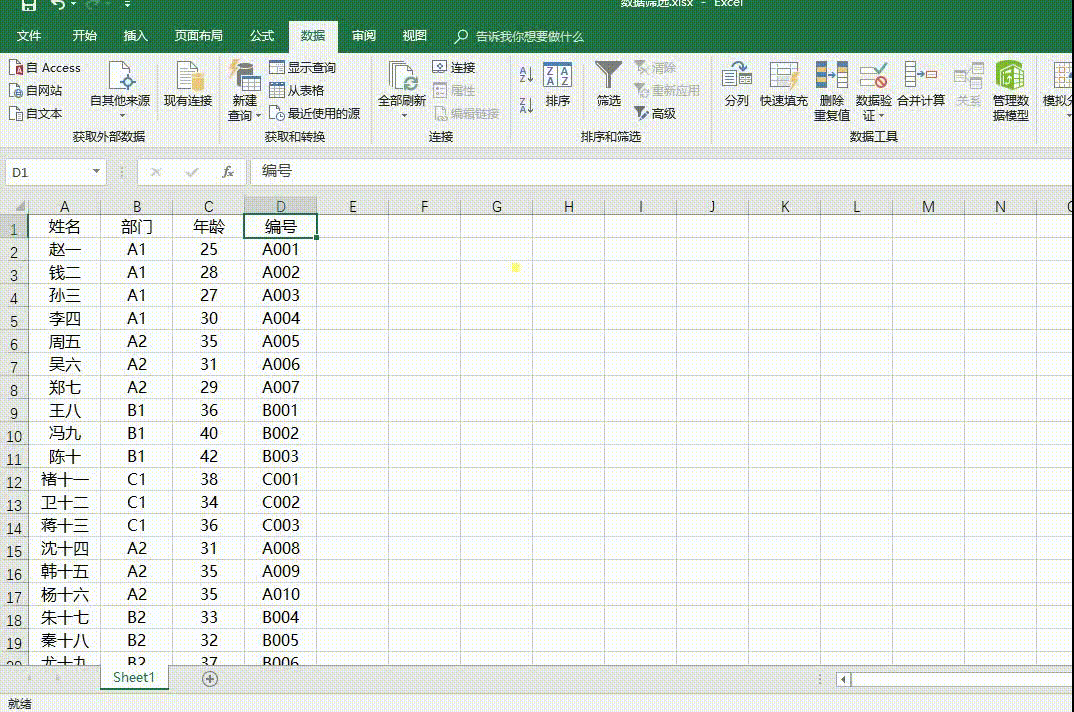Click the Tell me search box
The image size is (1074, 712).
529,37
